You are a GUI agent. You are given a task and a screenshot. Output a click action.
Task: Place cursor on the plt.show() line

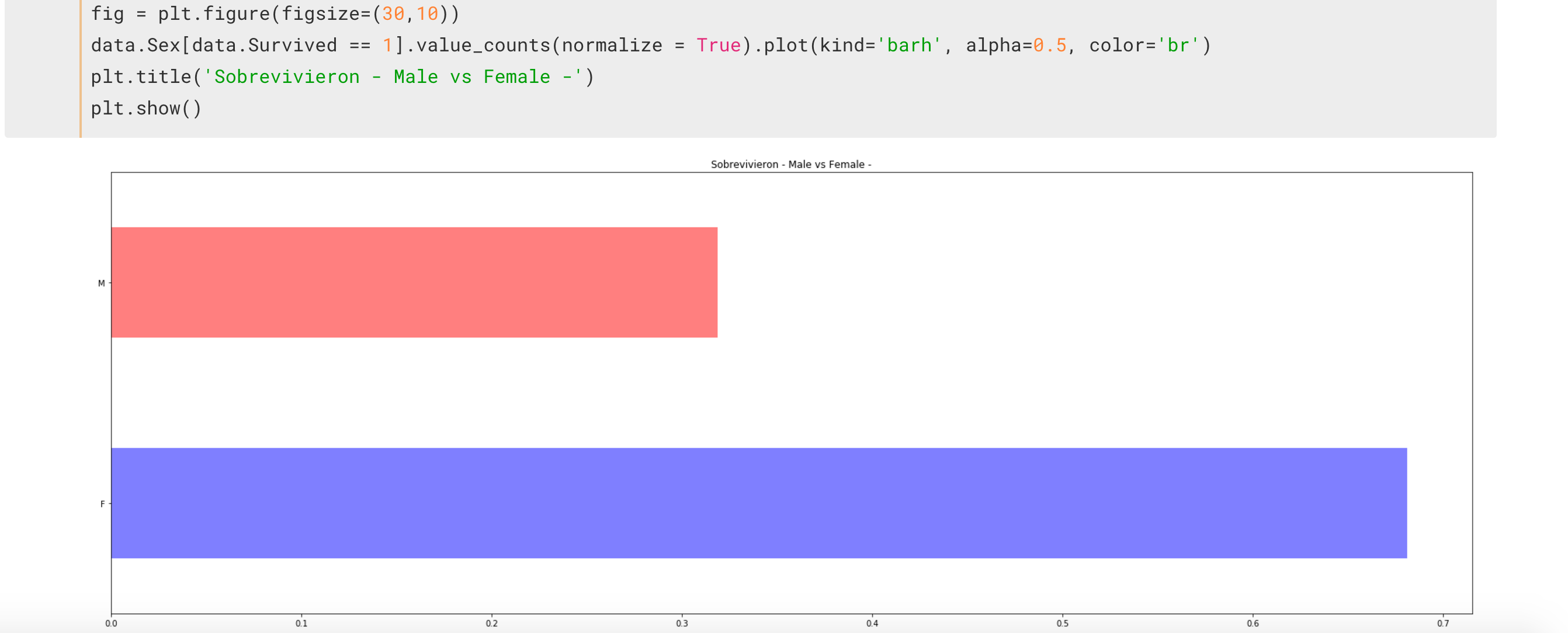tap(146, 109)
